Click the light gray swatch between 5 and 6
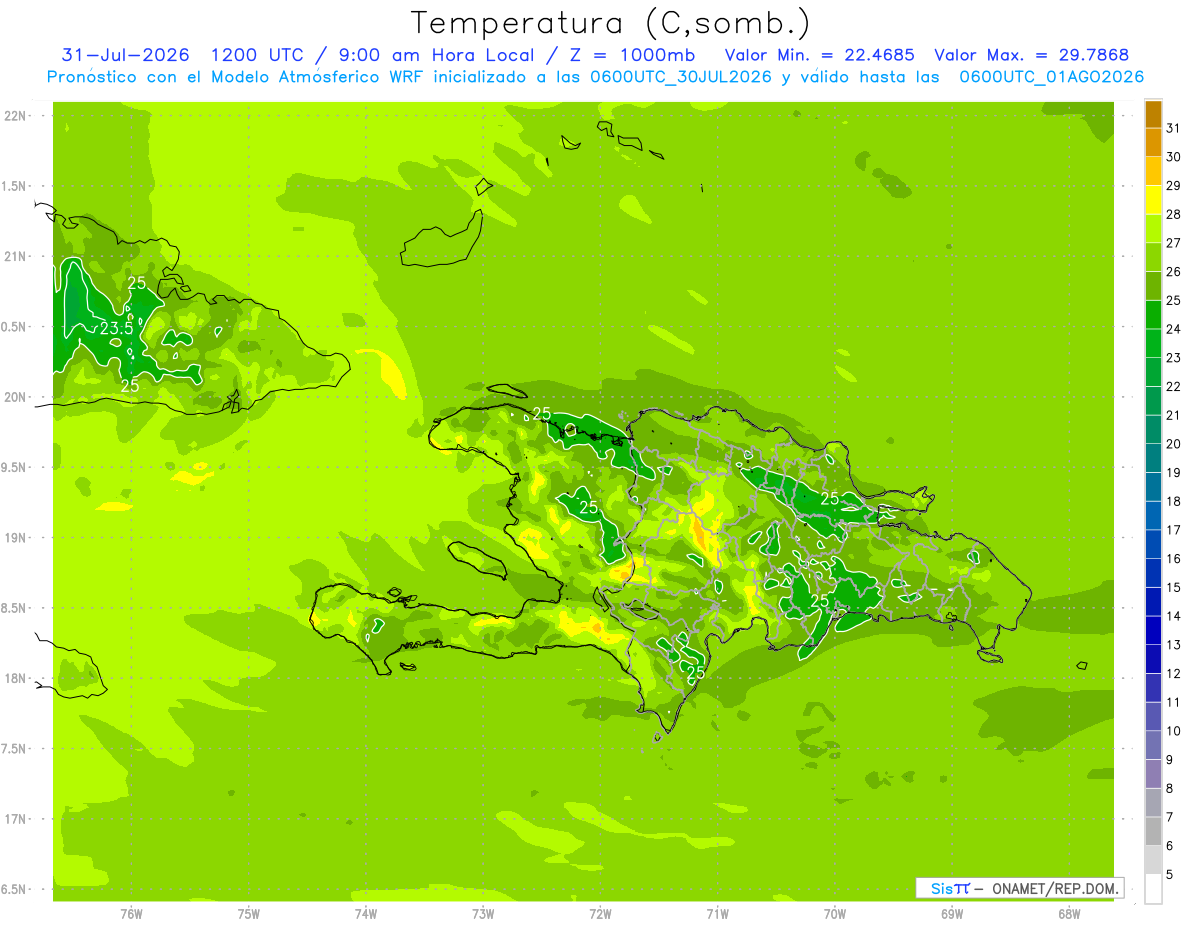Image resolution: width=1200 pixels, height=927 pixels. pos(1153,860)
